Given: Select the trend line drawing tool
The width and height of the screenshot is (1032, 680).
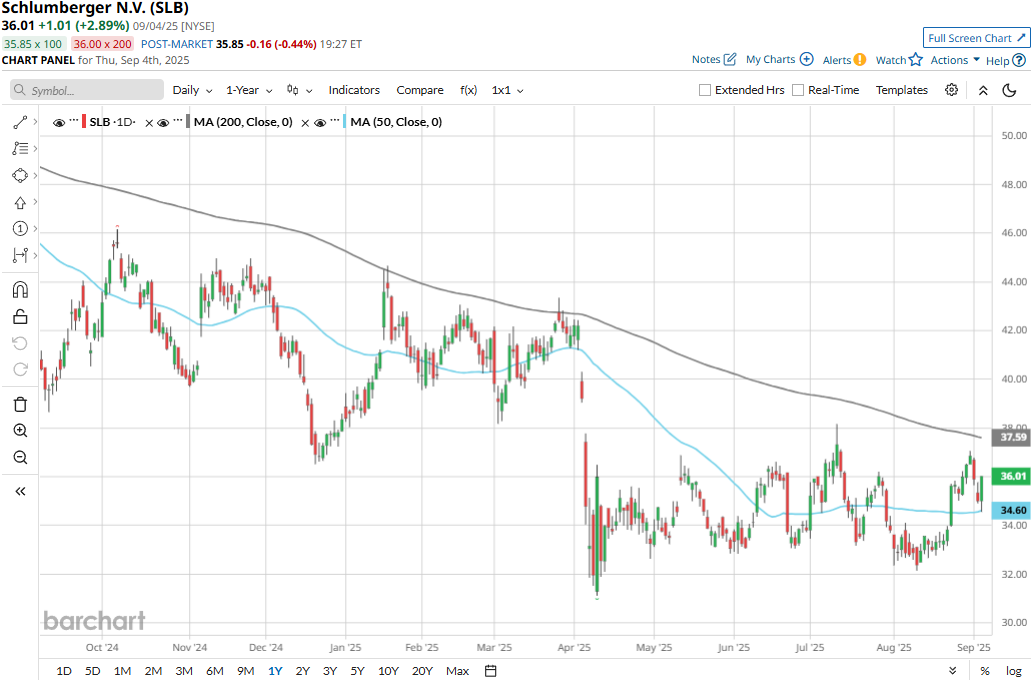Looking at the screenshot, I should [x=20, y=122].
